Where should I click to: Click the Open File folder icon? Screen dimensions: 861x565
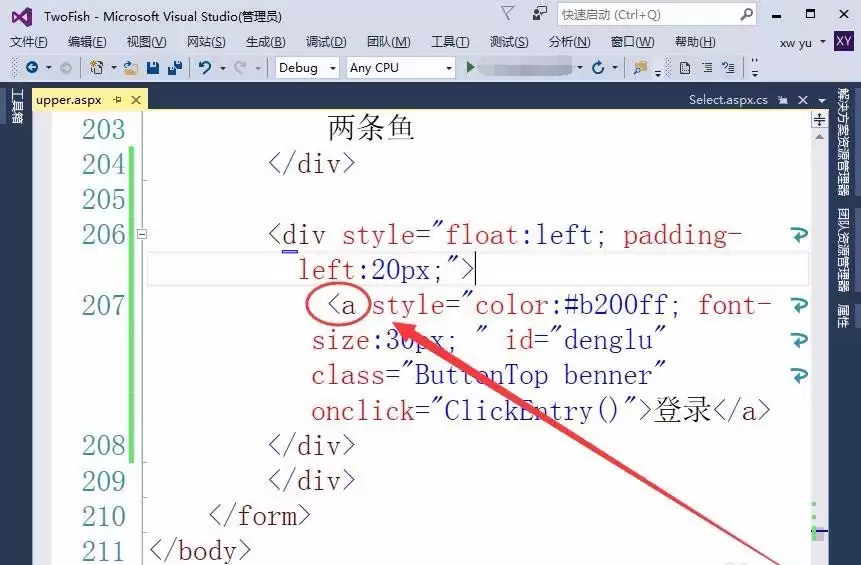coord(131,68)
